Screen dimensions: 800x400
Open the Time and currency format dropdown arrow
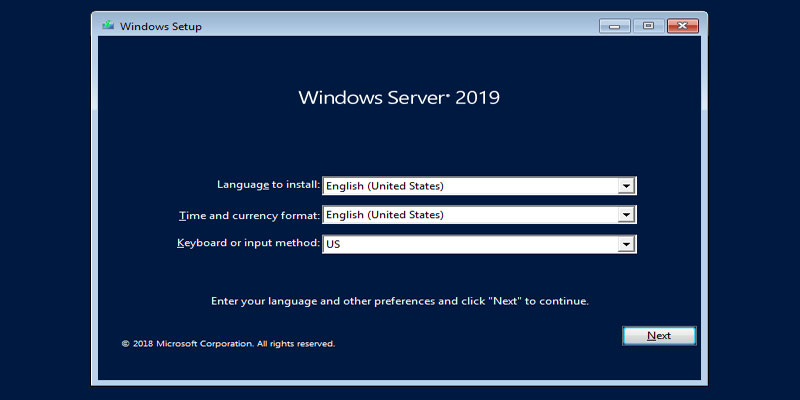coord(626,215)
